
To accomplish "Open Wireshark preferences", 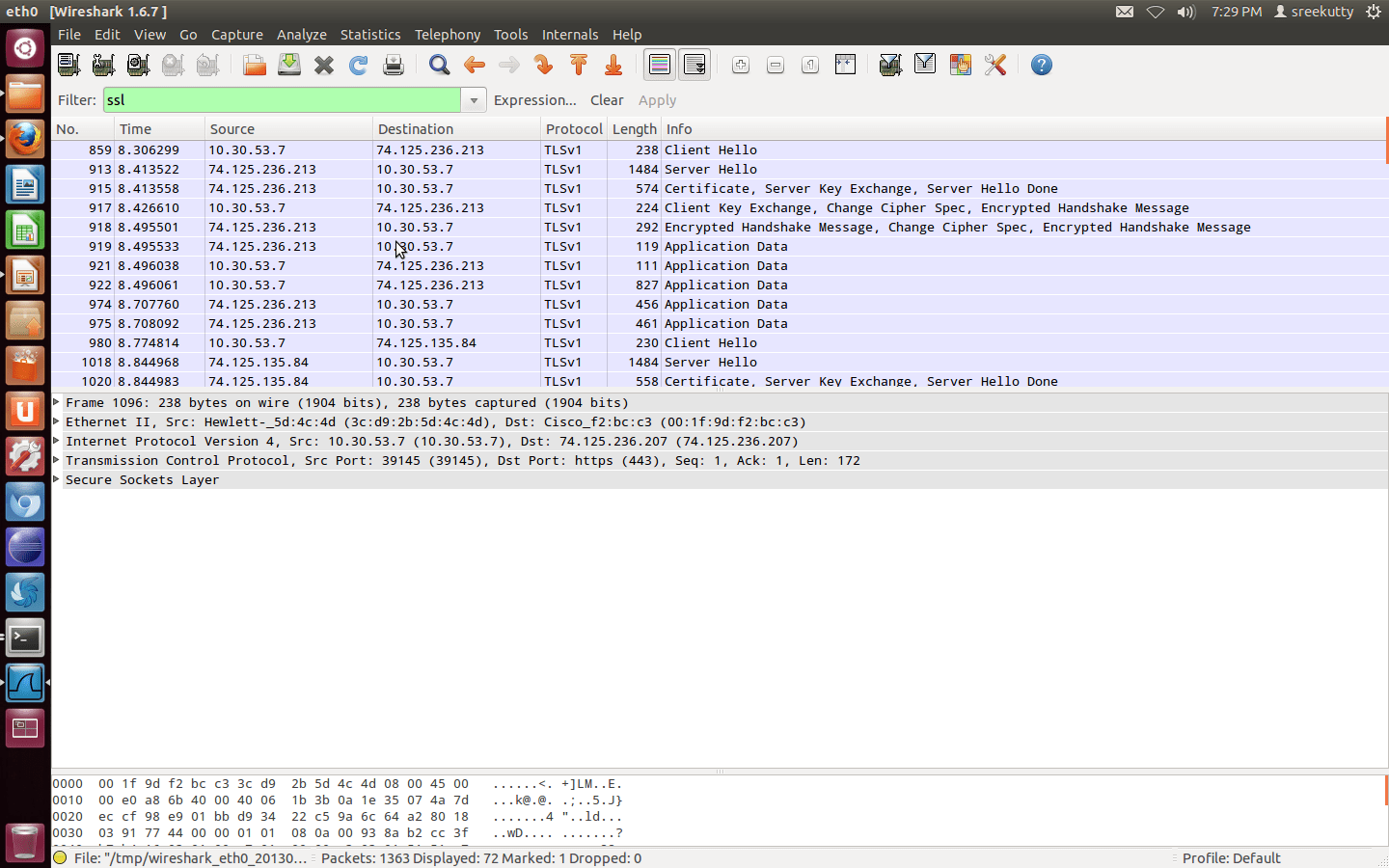I will click(994, 65).
